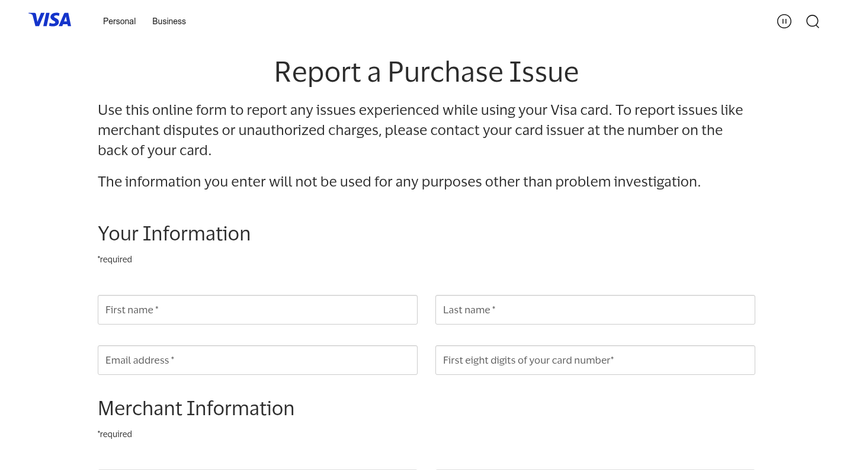Pause animations with the pause icon
The width and height of the screenshot is (853, 470).
(784, 21)
